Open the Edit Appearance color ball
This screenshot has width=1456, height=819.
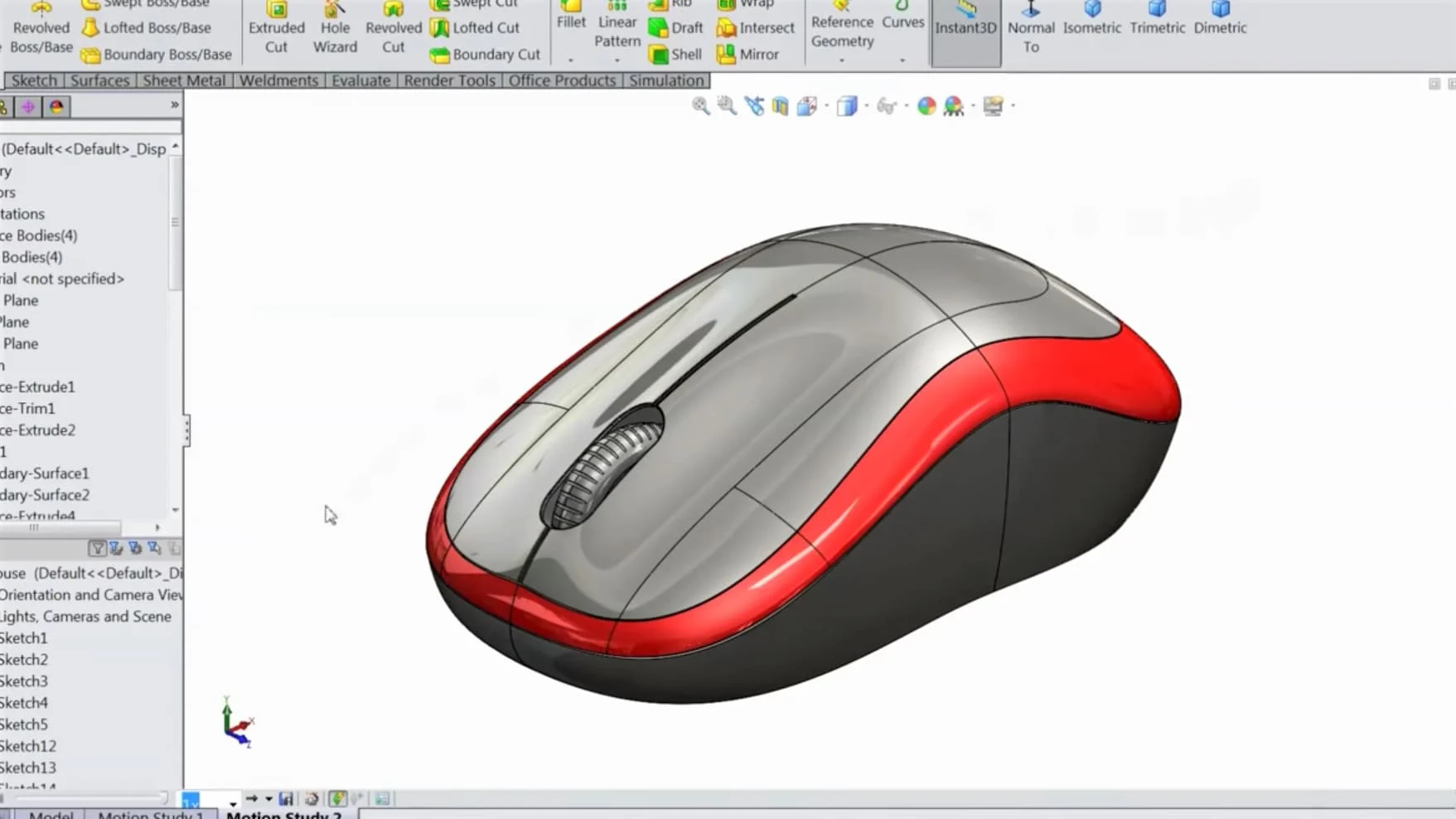927,106
